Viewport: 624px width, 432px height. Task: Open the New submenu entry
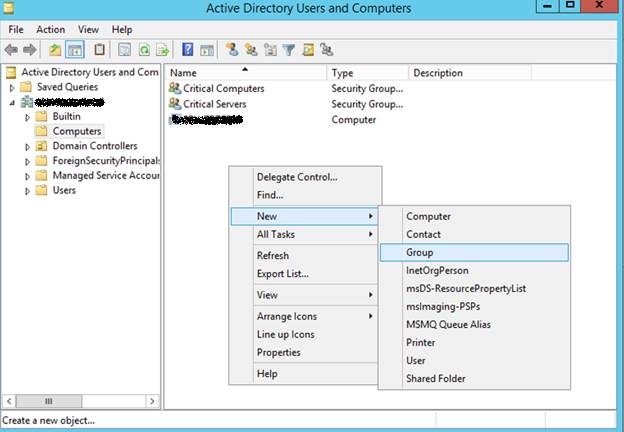click(x=304, y=216)
